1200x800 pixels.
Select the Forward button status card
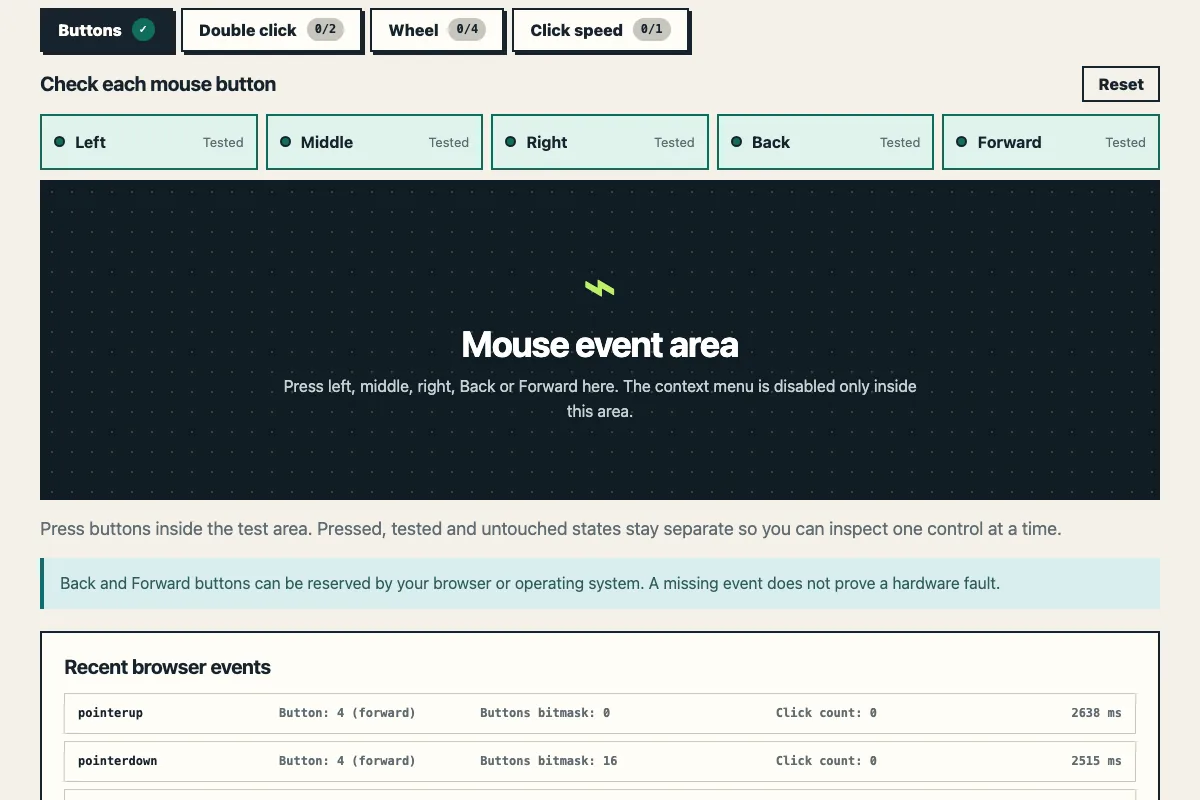click(x=1051, y=142)
